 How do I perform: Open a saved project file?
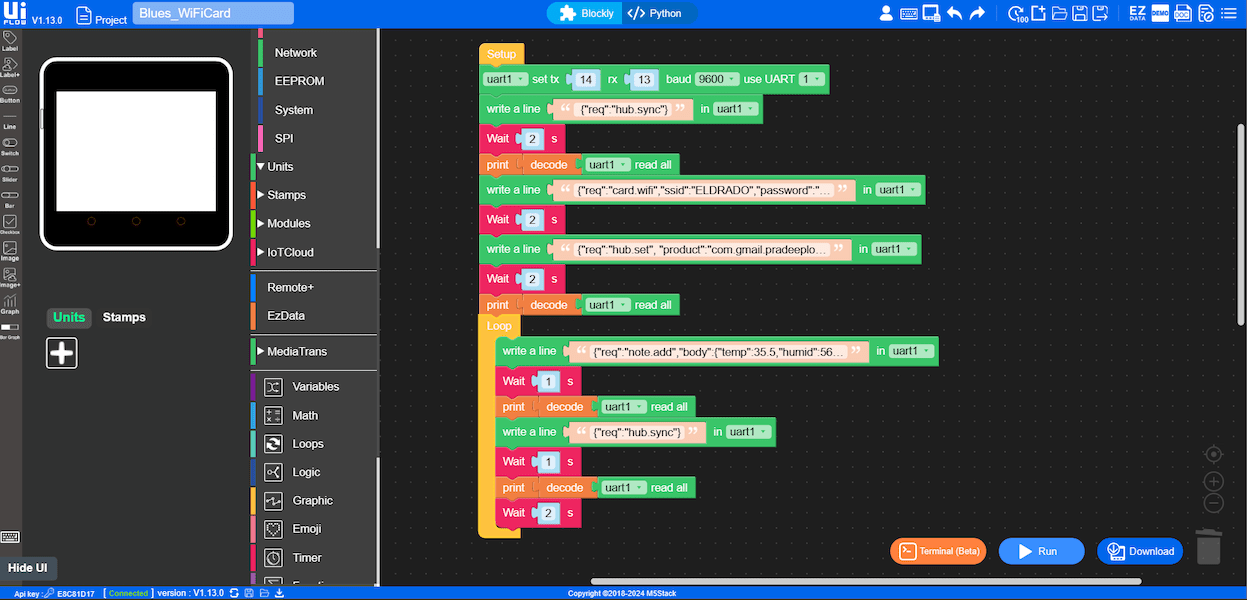(x=1060, y=14)
